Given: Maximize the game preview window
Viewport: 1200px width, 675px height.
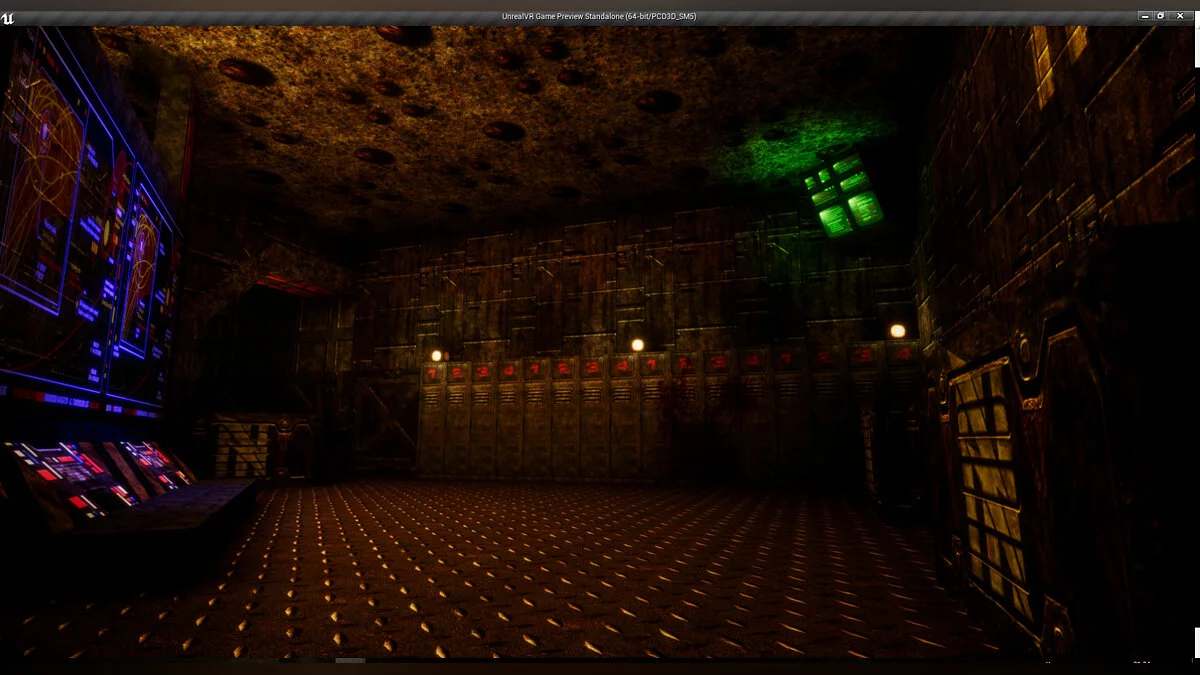Looking at the screenshot, I should point(1161,16).
